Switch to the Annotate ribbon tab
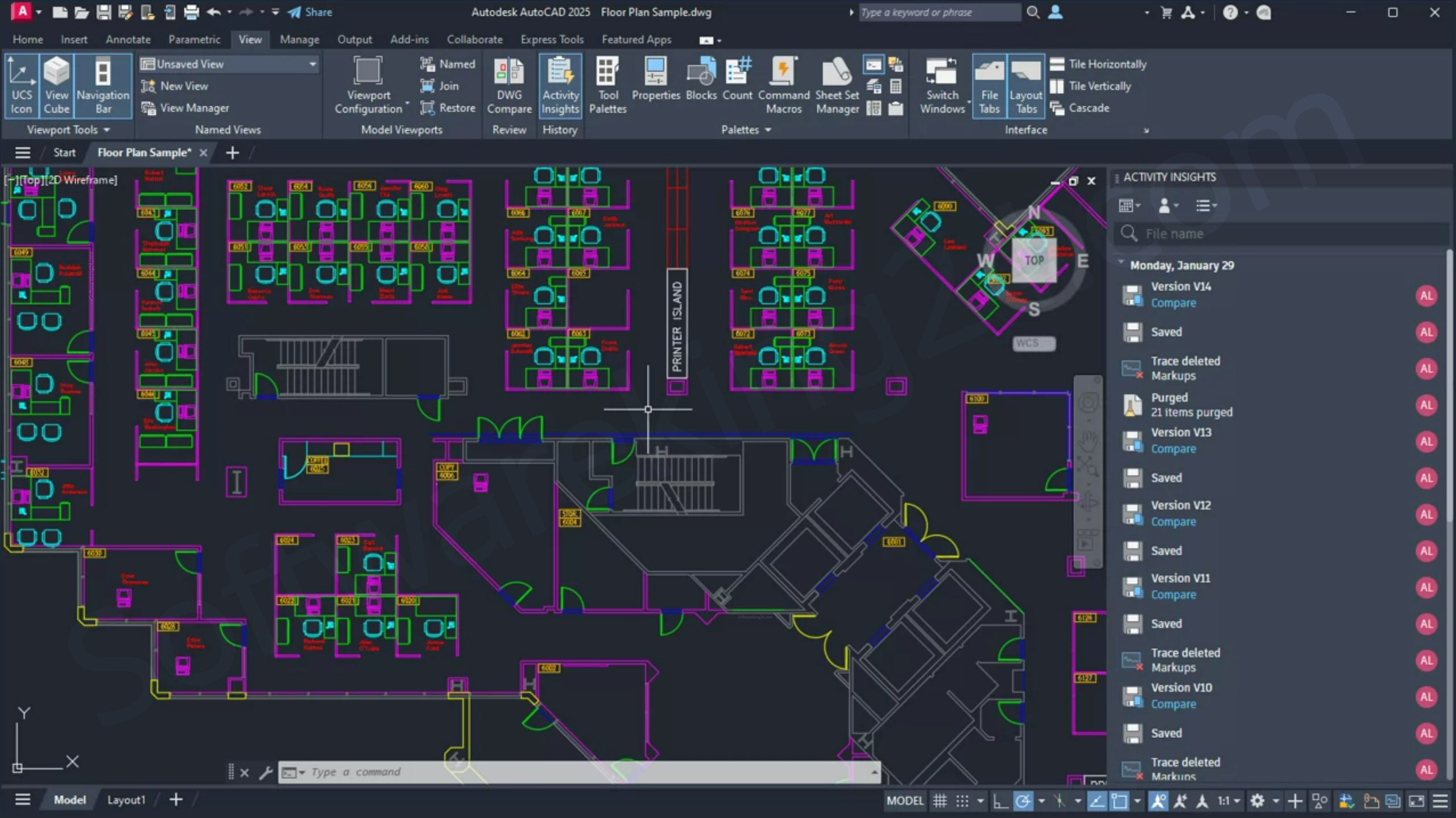The height and width of the screenshot is (818, 1456). click(x=128, y=39)
